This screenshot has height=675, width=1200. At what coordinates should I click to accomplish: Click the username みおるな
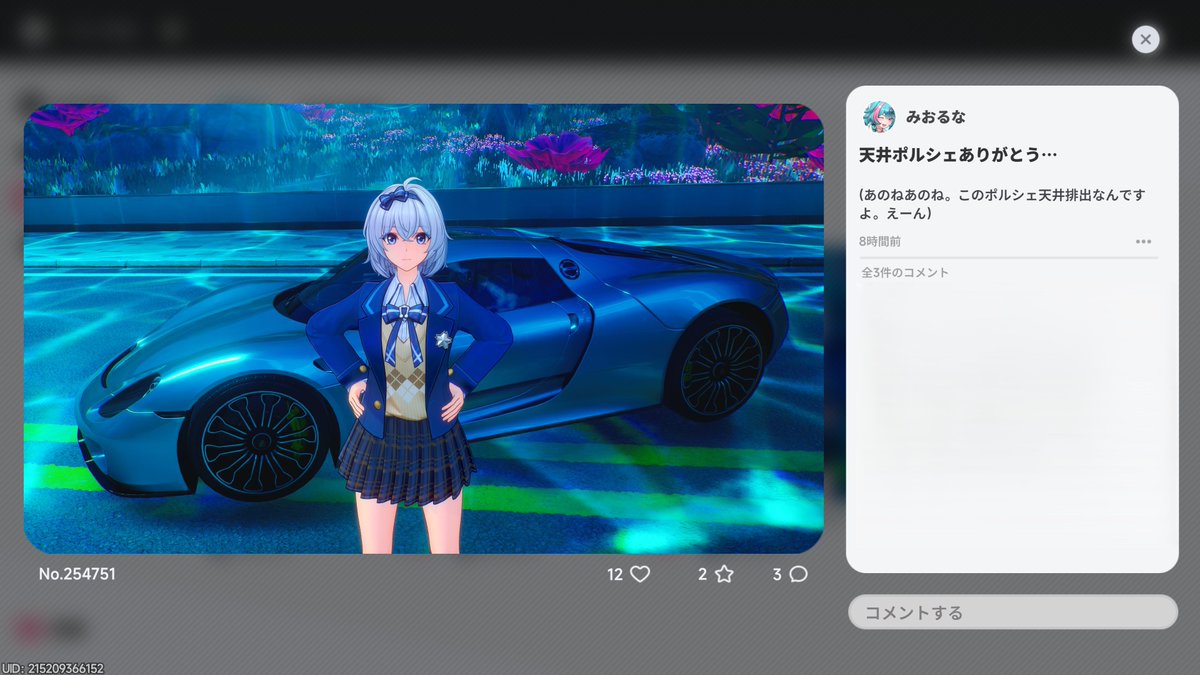tap(936, 117)
